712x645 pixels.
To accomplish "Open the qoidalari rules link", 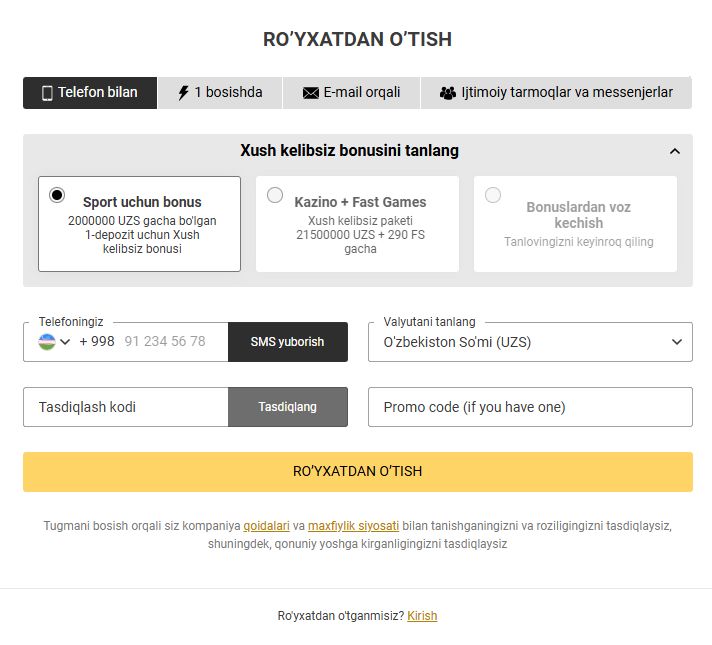I will coord(266,525).
